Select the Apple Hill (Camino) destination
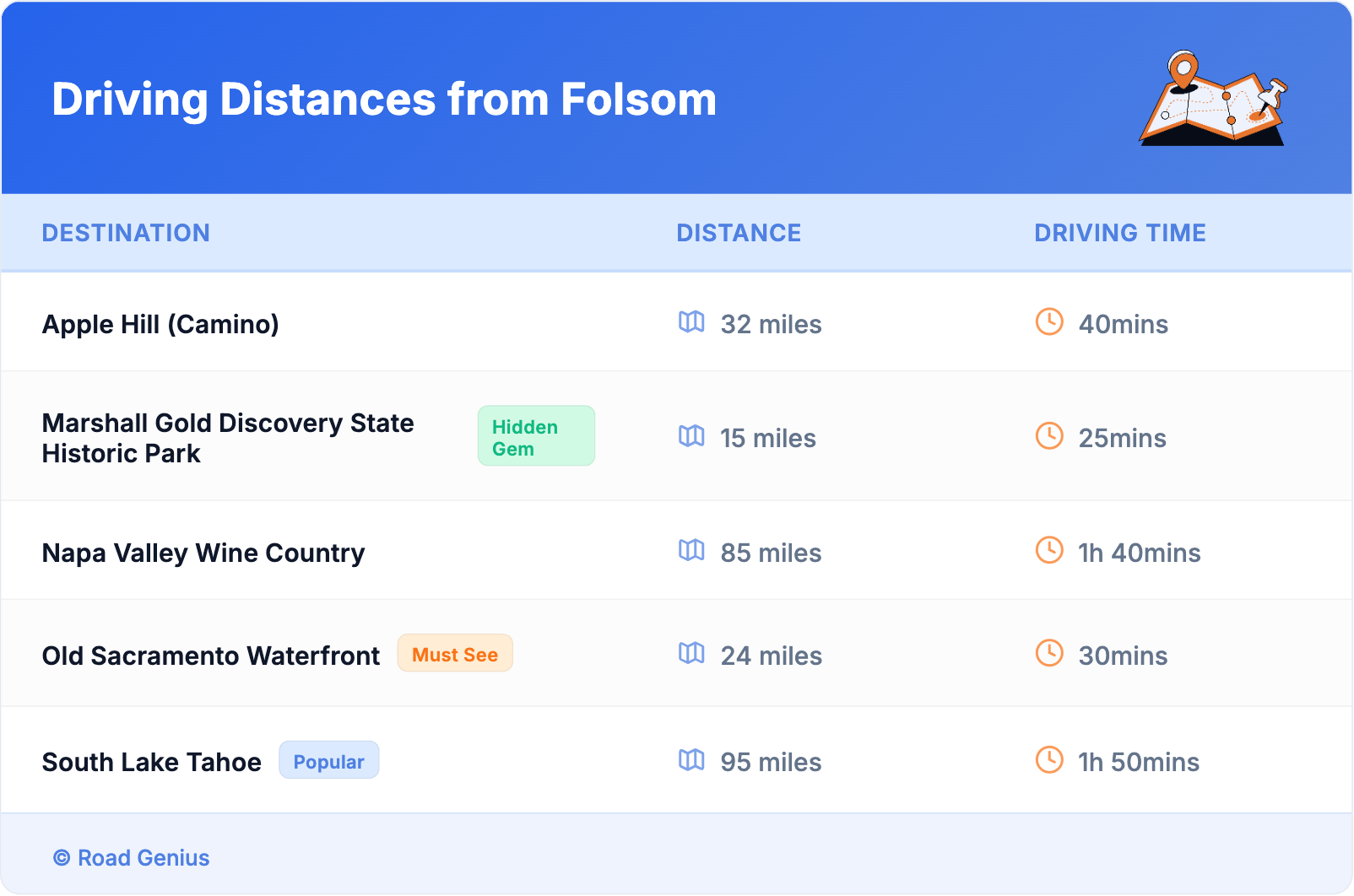 [160, 324]
